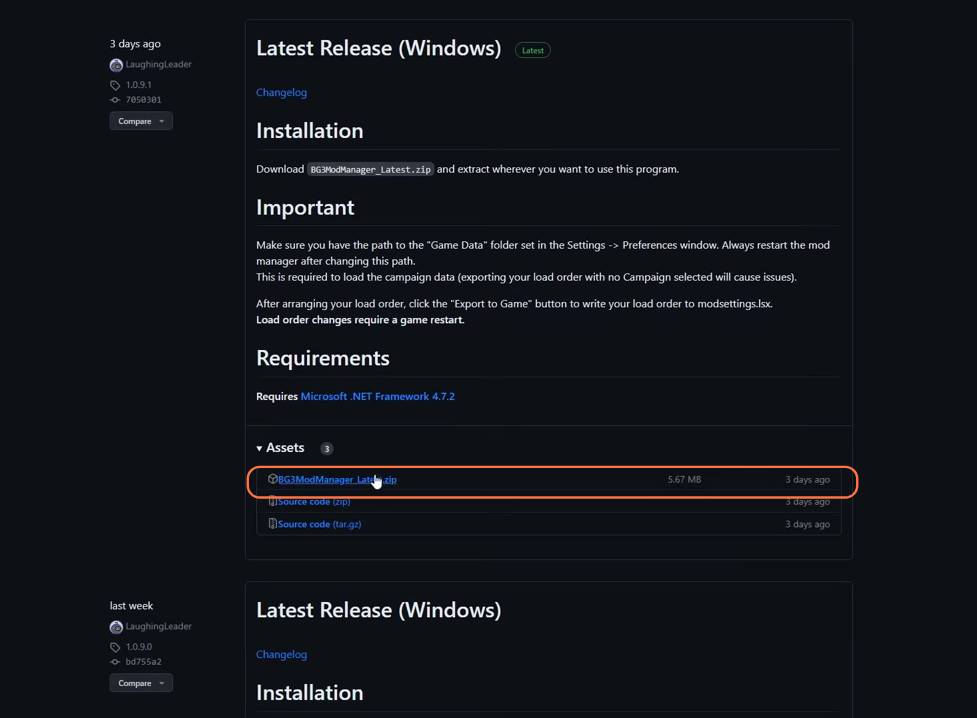This screenshot has width=977, height=718.
Task: Open the Compare dropdown for release 1.0.9.0
Action: (141, 683)
